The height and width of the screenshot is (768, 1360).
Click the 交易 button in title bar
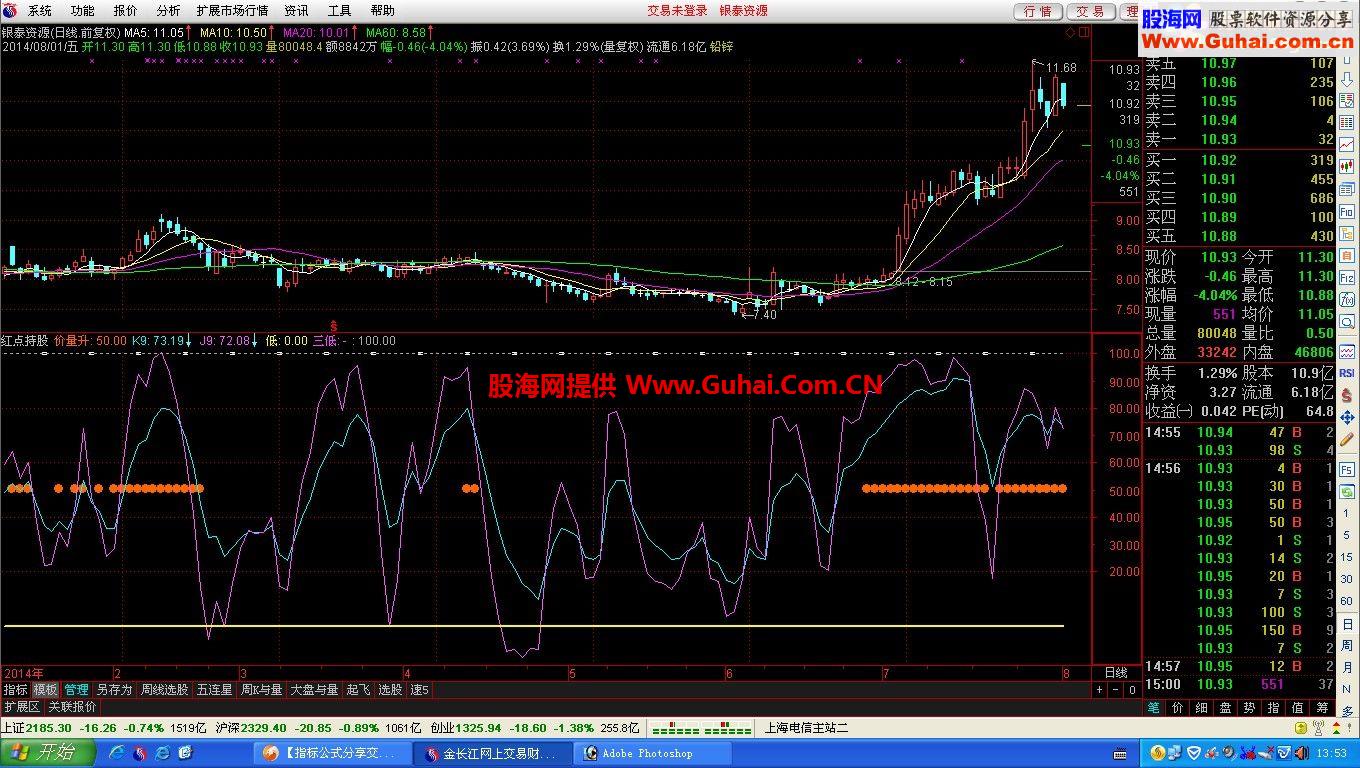click(x=1090, y=11)
